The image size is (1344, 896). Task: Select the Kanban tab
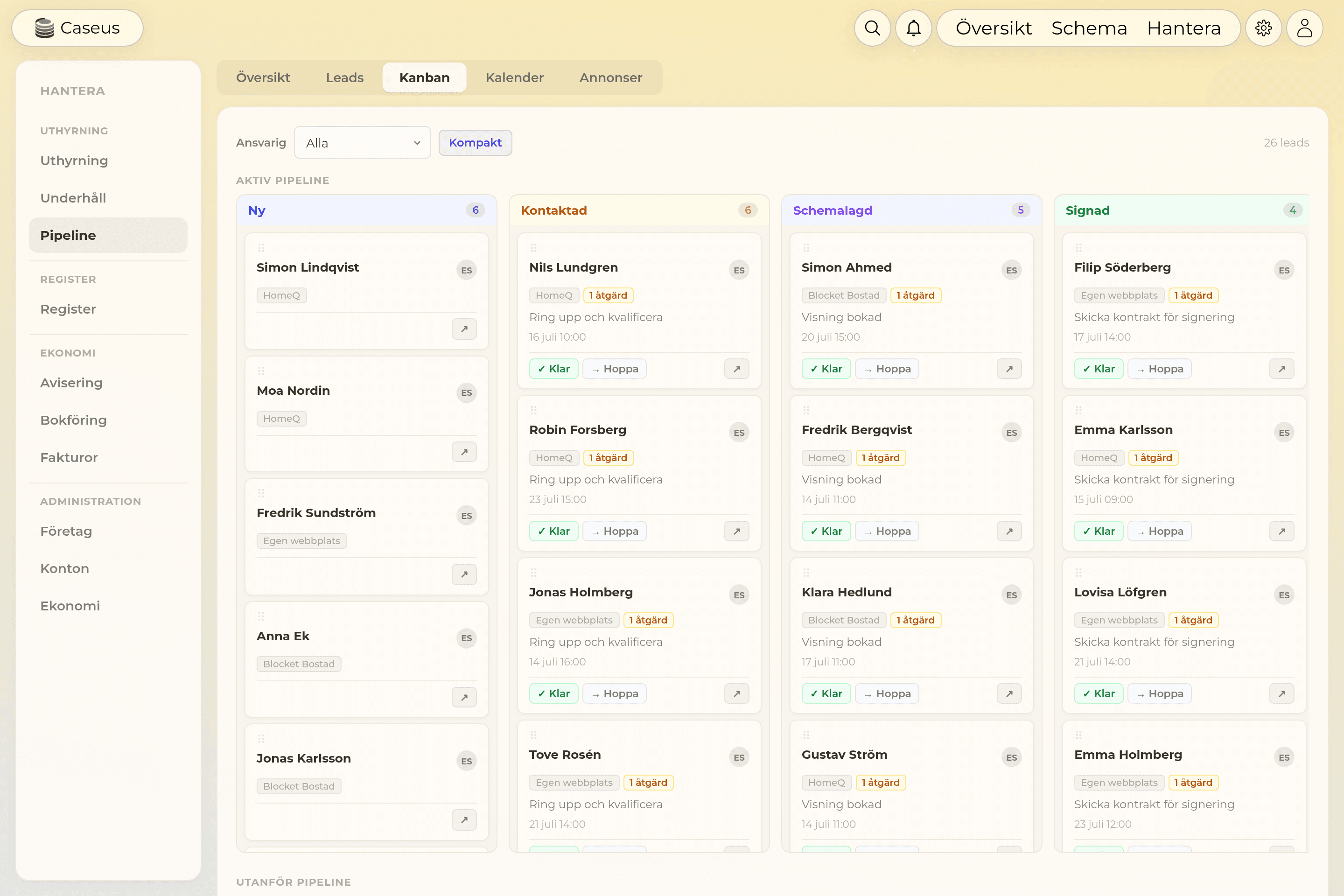(424, 77)
